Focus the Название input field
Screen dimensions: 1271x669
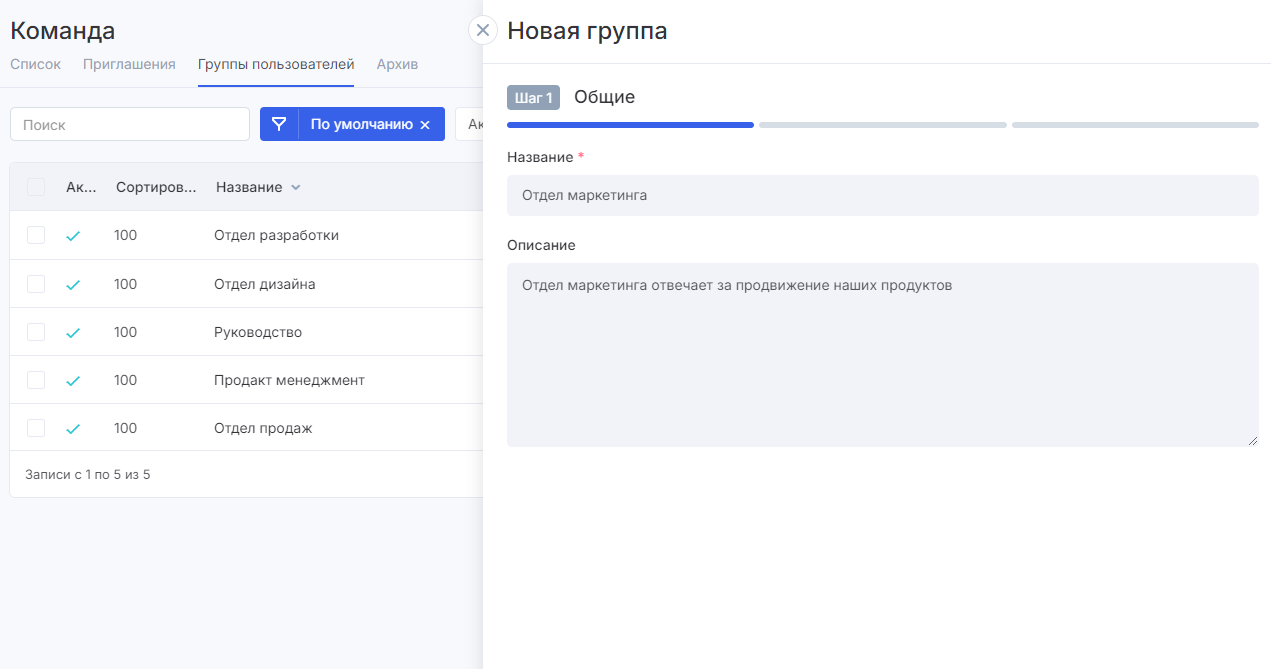pos(883,195)
